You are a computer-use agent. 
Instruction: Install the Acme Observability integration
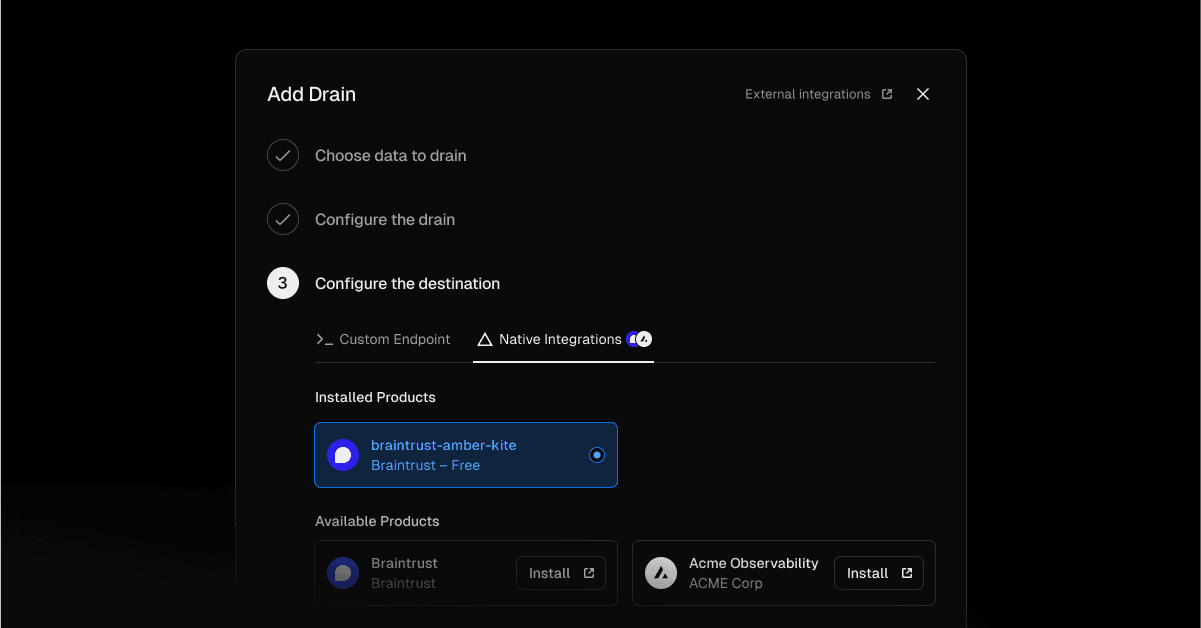tap(878, 573)
